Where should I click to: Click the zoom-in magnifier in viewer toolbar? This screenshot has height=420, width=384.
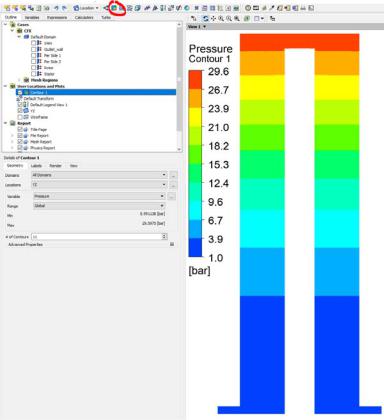click(x=221, y=19)
